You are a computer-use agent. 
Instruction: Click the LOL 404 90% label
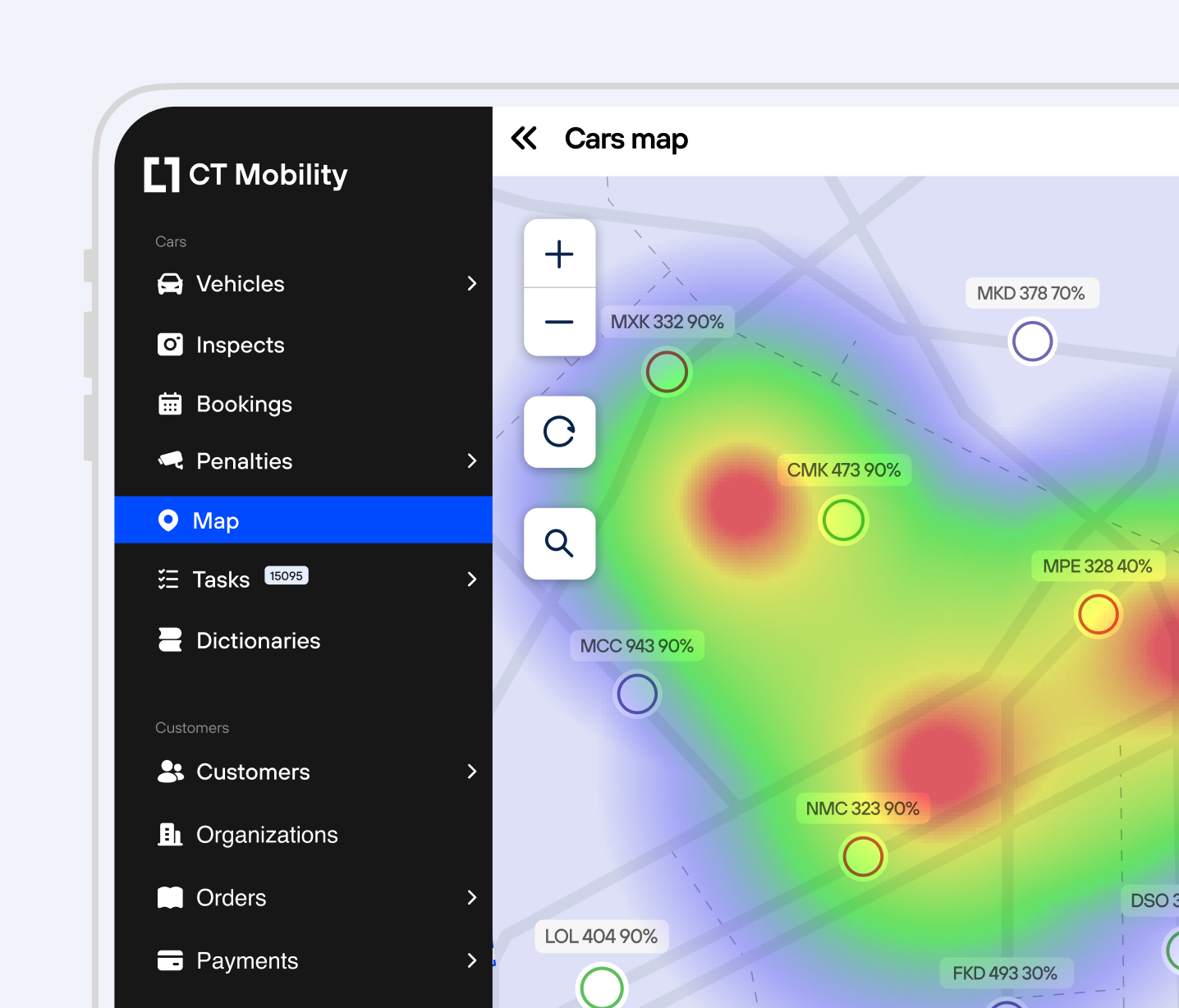coord(602,937)
